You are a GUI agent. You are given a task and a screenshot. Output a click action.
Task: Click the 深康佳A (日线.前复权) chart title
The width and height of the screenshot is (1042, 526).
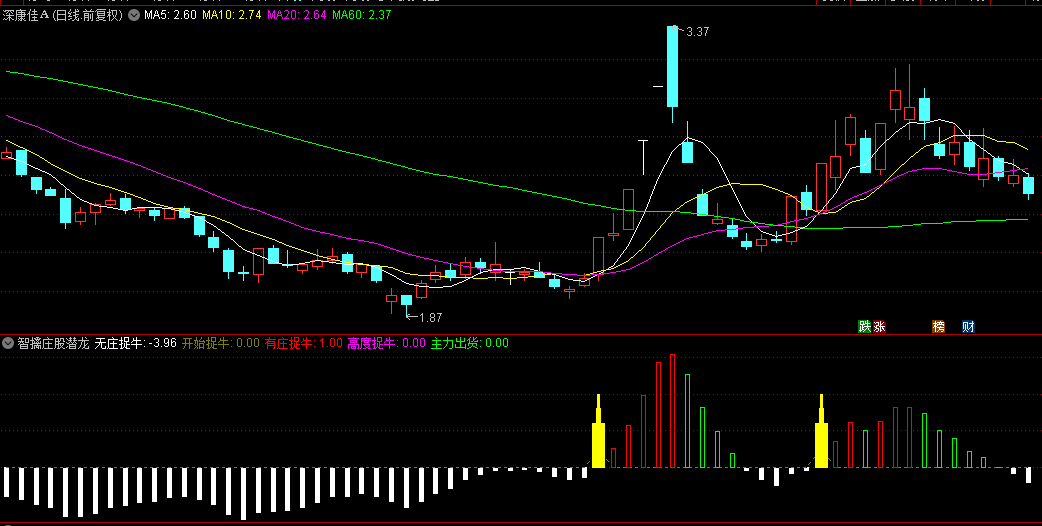click(x=62, y=15)
